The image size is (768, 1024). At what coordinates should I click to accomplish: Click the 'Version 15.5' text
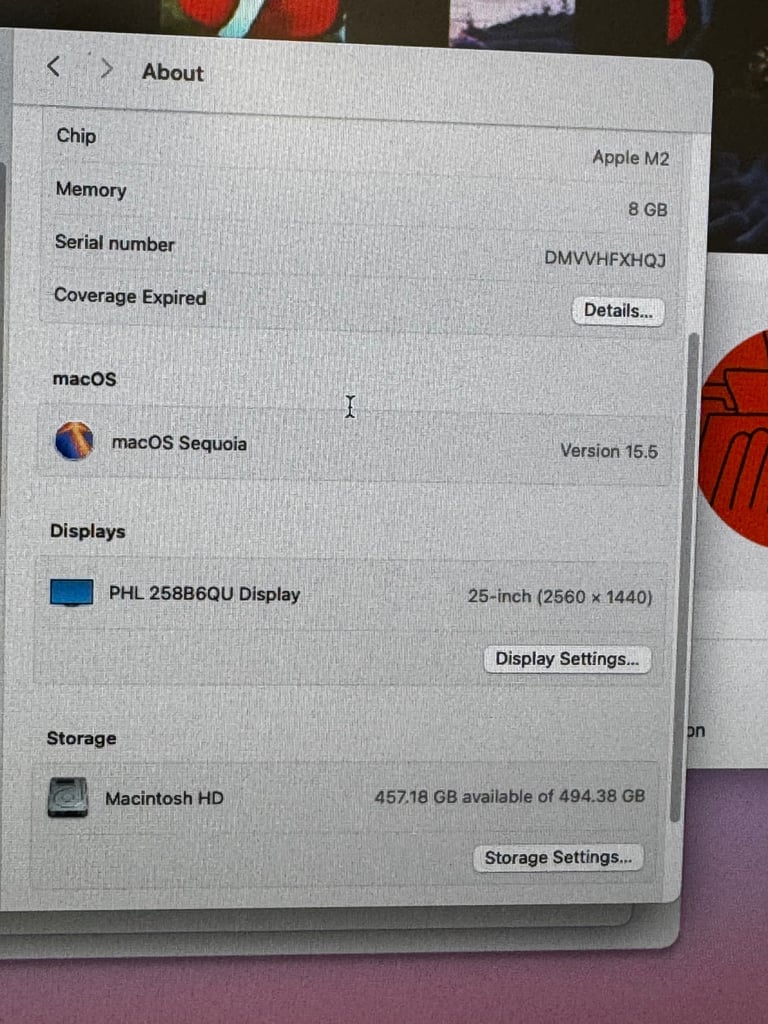click(609, 451)
